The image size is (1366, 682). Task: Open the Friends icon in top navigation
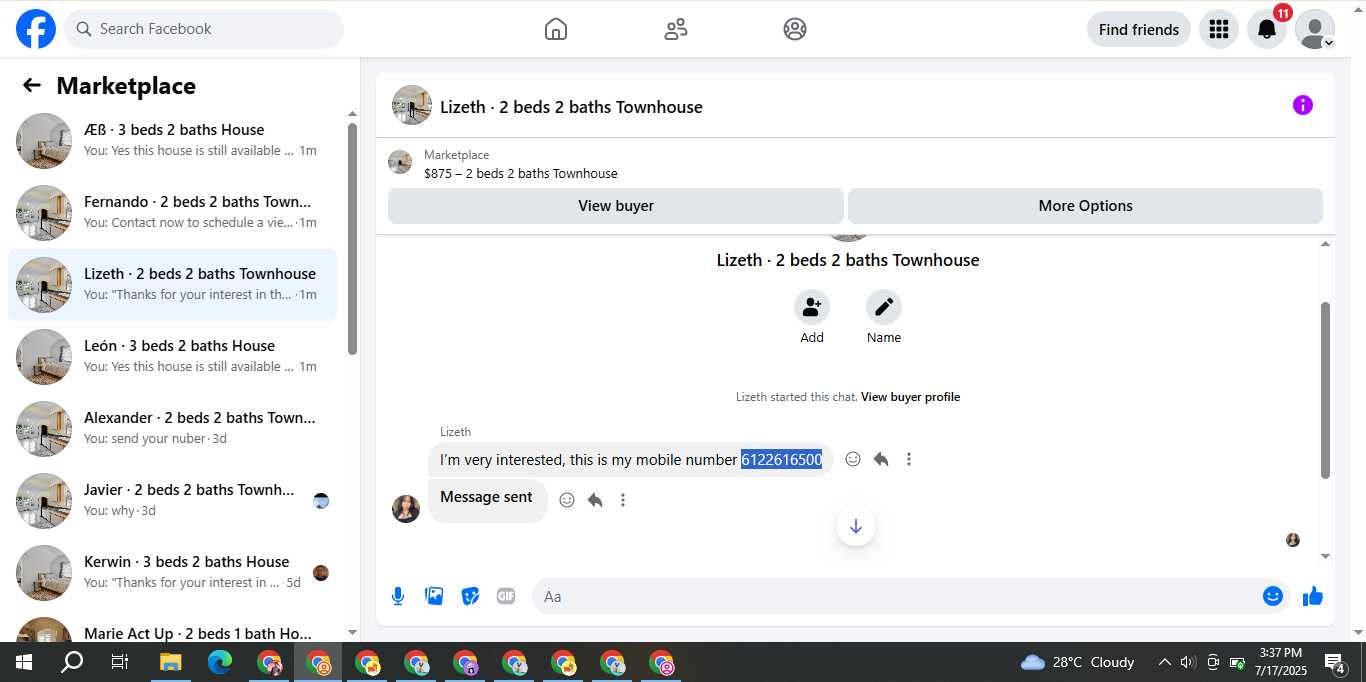pyautogui.click(x=676, y=29)
